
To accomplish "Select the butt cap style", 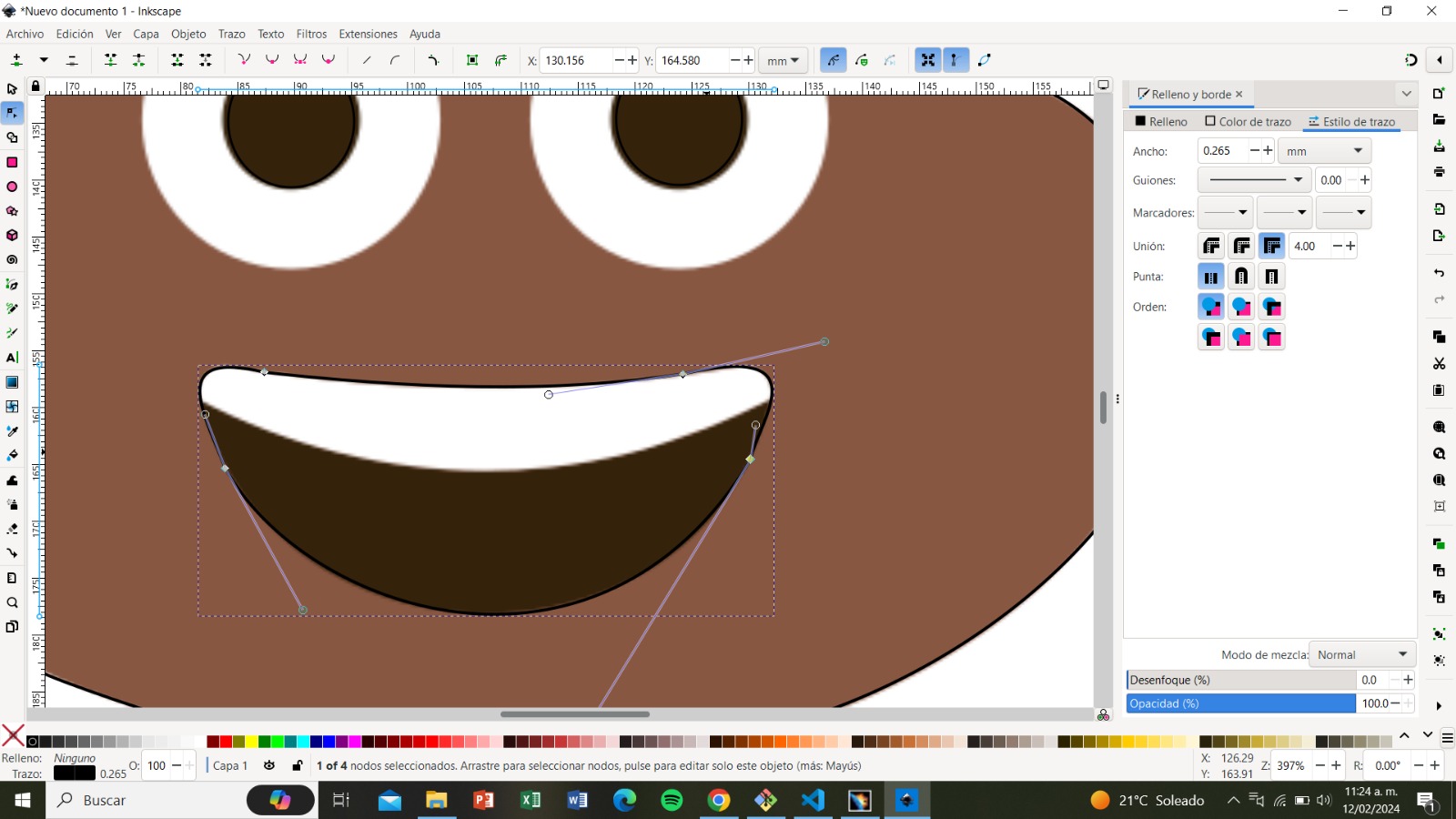I will [1211, 277].
